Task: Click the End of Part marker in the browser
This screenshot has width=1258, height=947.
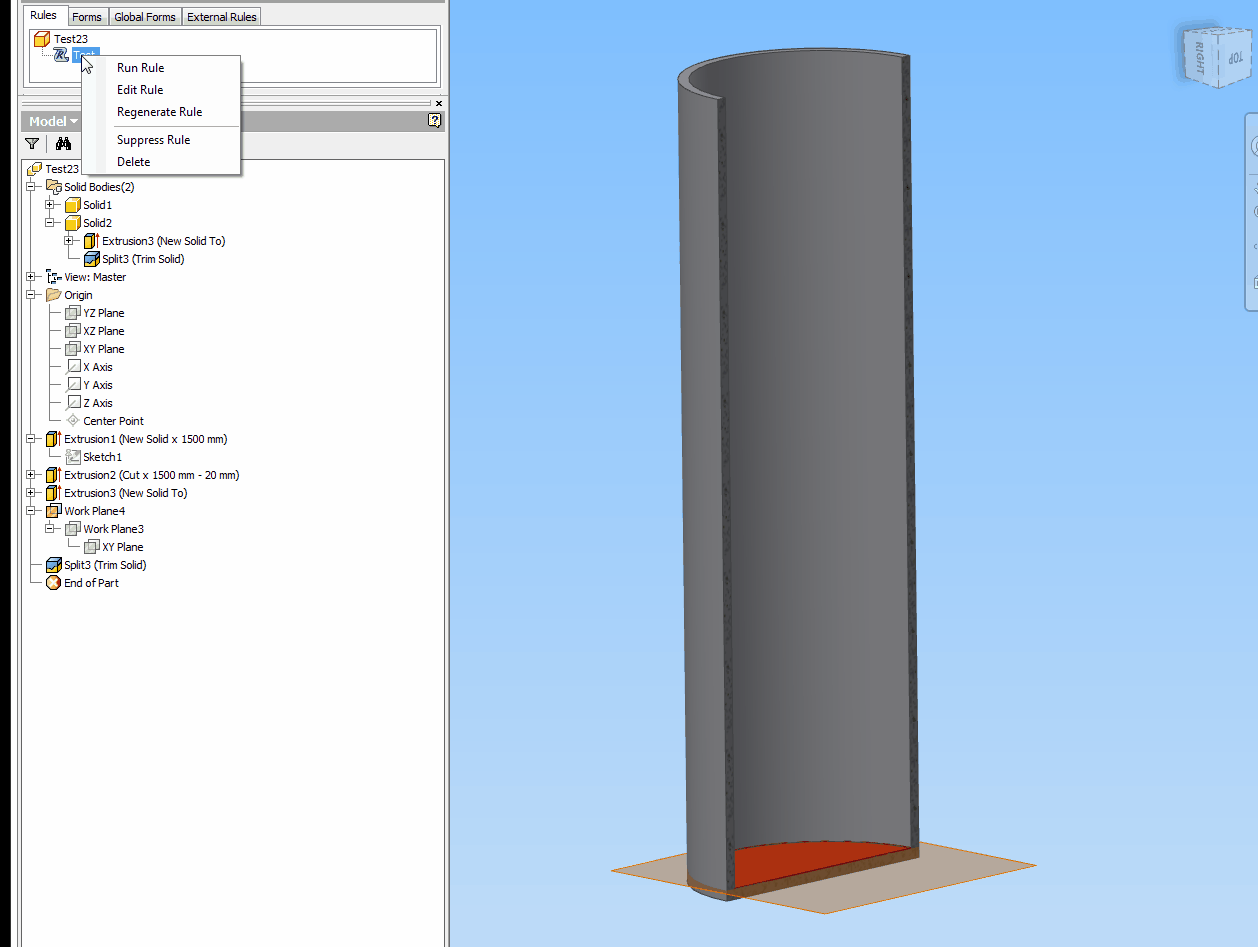Action: pyautogui.click(x=53, y=582)
